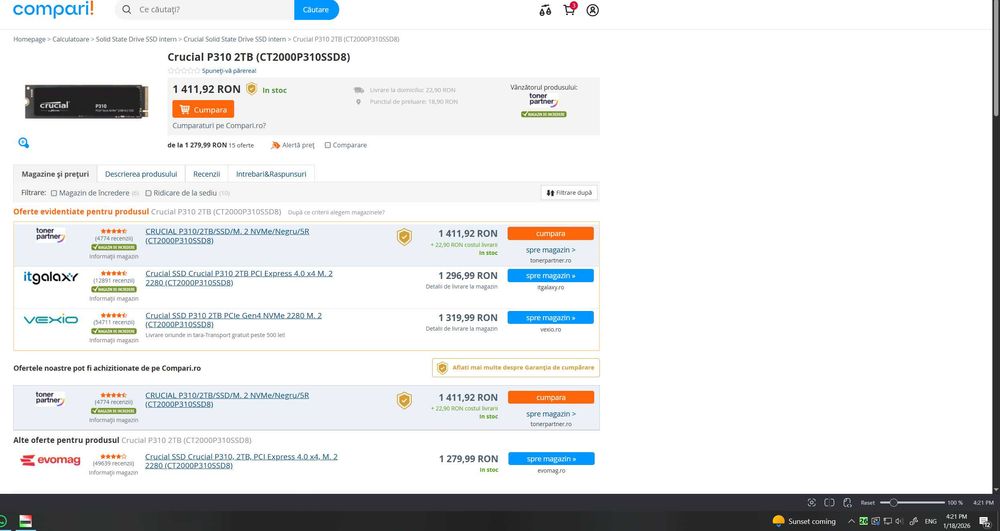Click the split view icon left of Reset
The width and height of the screenshot is (1000, 531).
tap(829, 502)
